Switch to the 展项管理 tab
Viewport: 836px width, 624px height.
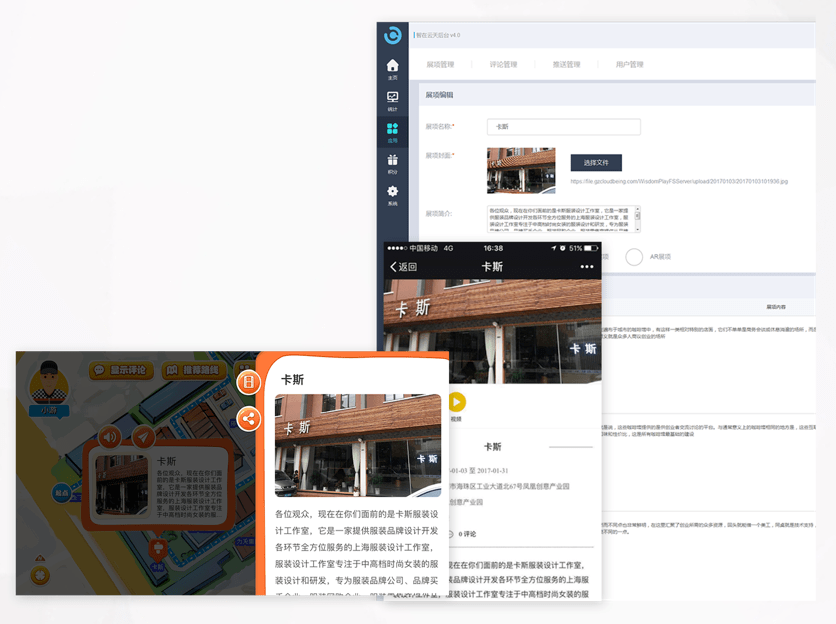point(440,65)
